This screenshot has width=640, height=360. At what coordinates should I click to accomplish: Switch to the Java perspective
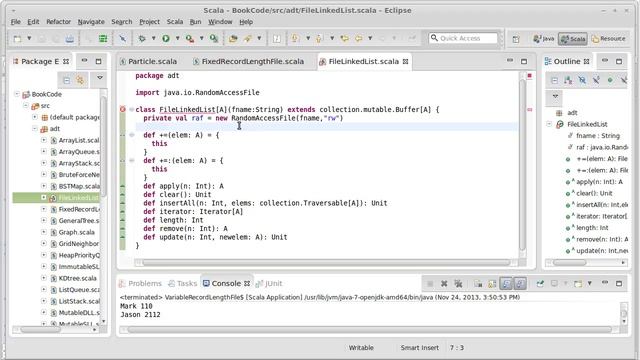[543, 38]
